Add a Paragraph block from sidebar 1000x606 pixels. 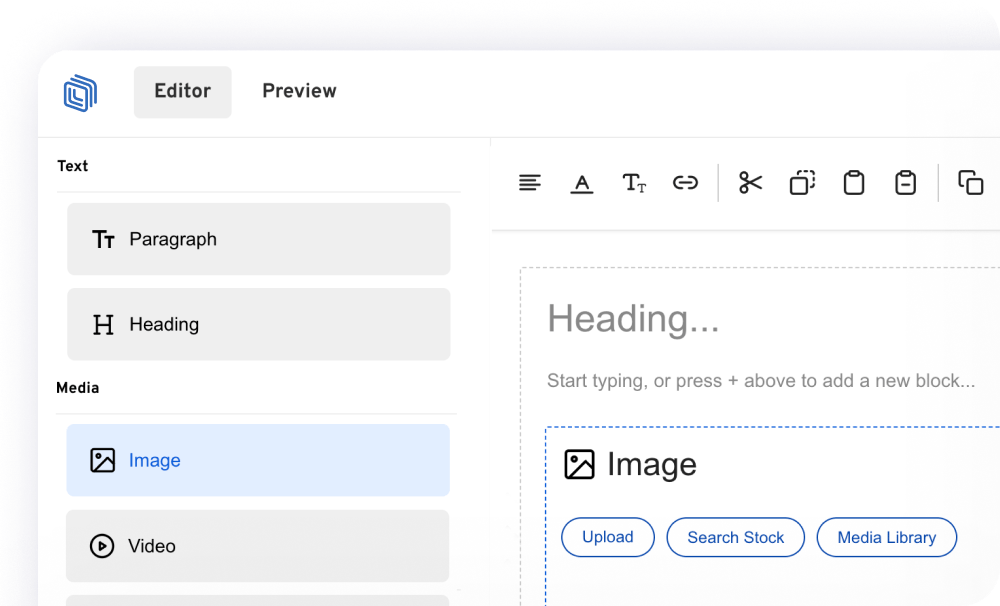[x=258, y=239]
